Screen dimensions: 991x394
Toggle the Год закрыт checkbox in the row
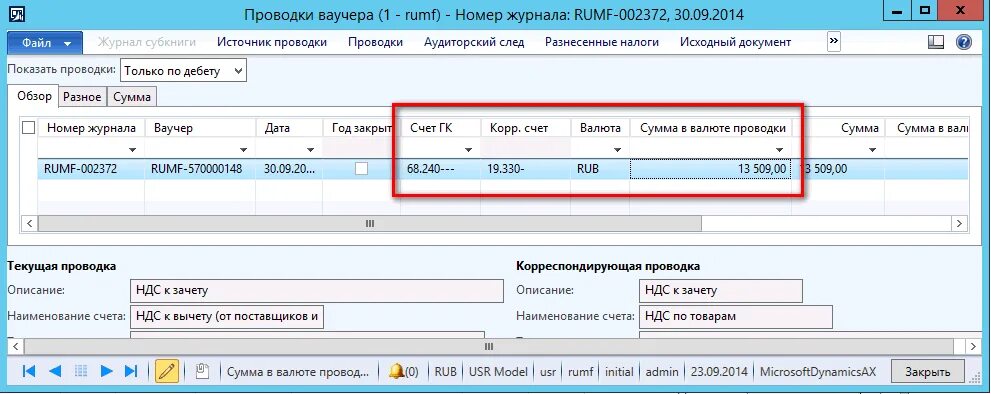(x=361, y=169)
